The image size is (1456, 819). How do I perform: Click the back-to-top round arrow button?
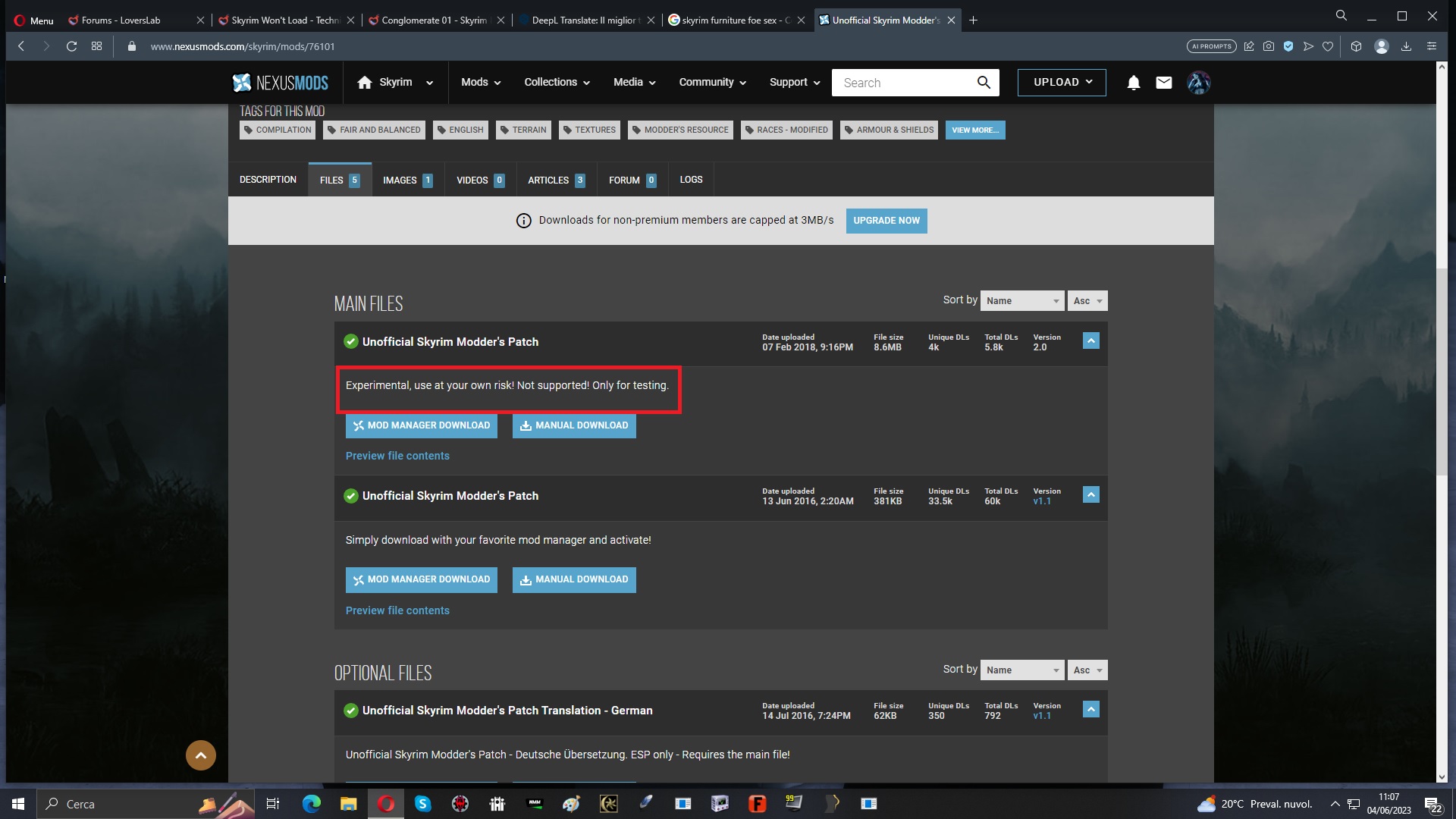click(x=201, y=755)
